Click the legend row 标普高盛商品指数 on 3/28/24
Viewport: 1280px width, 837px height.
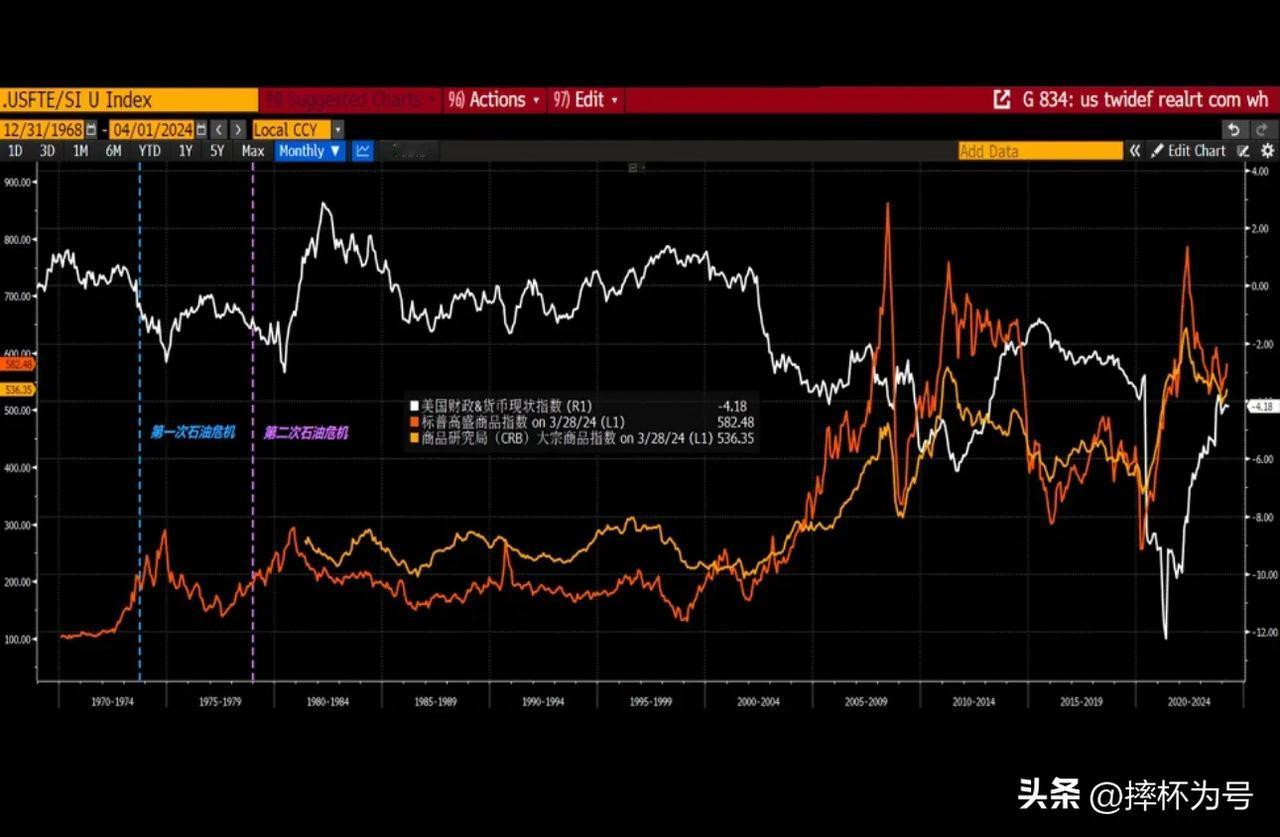click(582, 422)
